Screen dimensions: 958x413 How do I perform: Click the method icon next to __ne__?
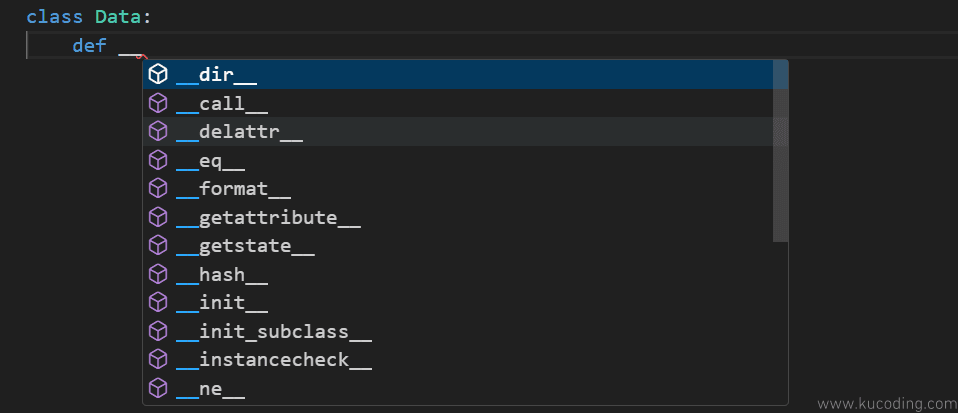click(158, 389)
